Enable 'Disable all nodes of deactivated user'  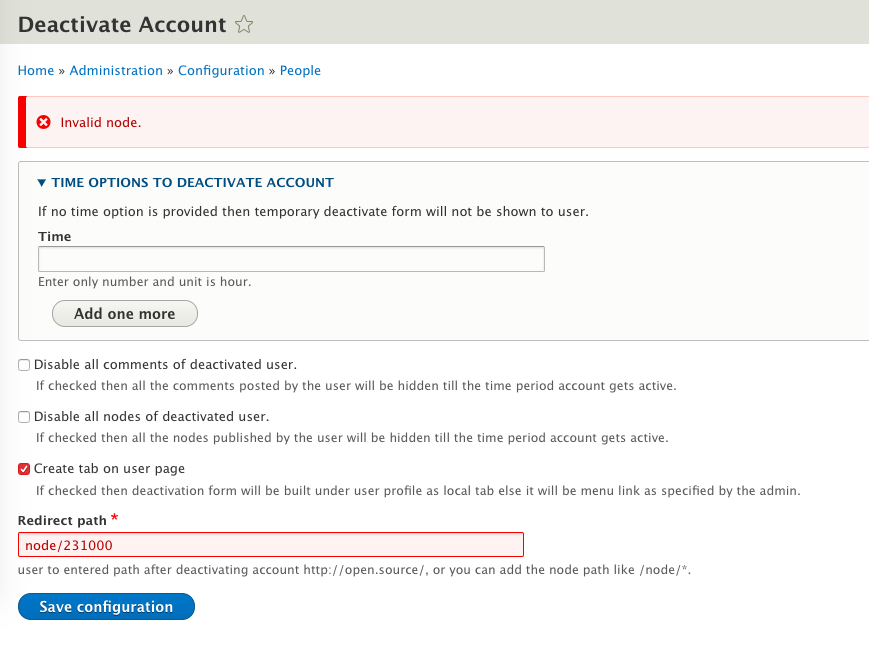click(23, 416)
